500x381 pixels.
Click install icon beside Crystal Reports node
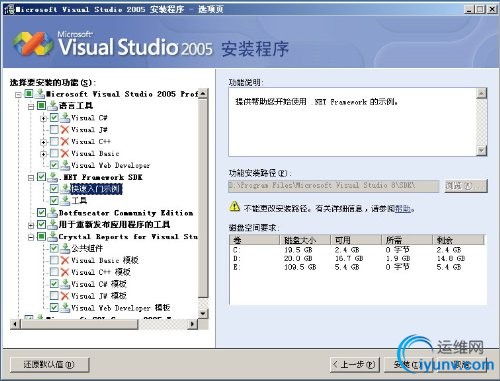tap(53, 236)
